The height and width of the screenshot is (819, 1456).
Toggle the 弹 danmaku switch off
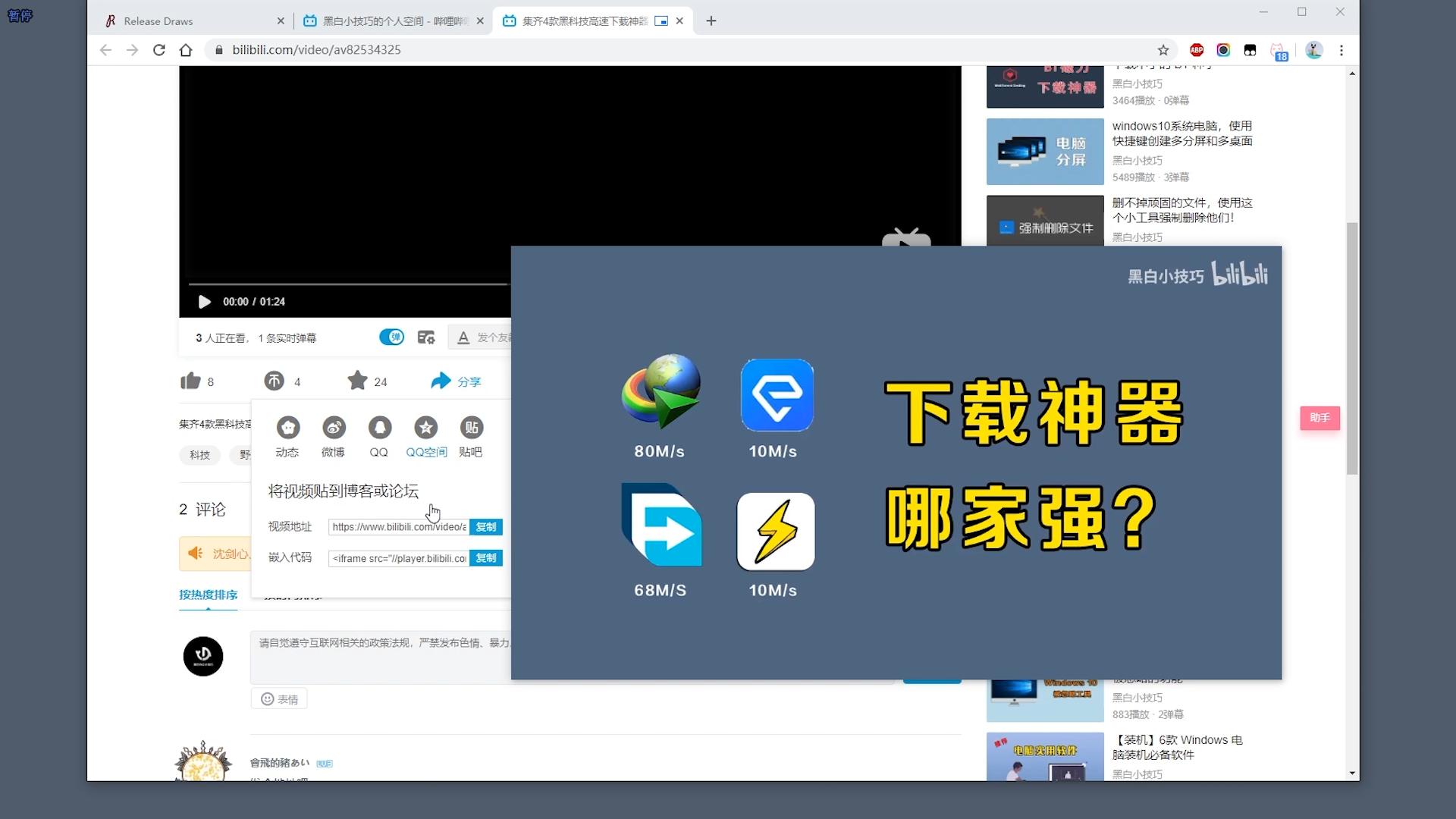392,337
